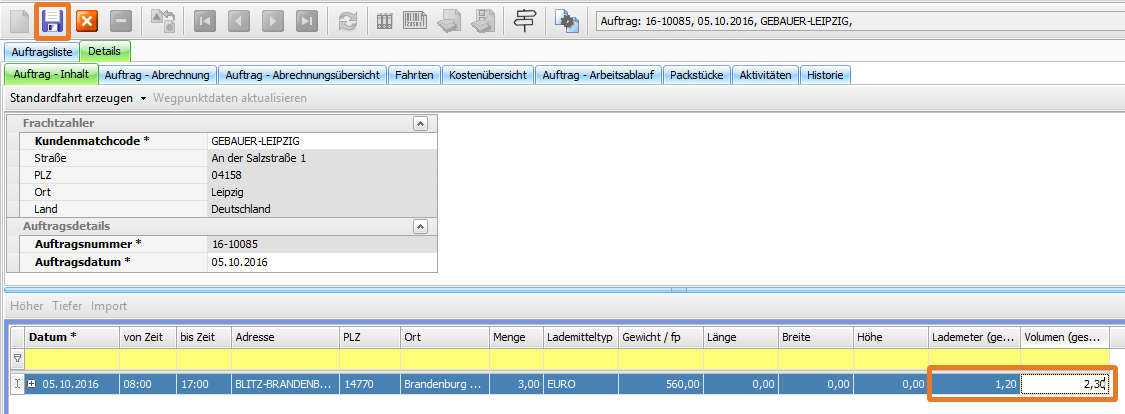Click the orange X cancel icon
1125x414 pixels.
coord(87,20)
